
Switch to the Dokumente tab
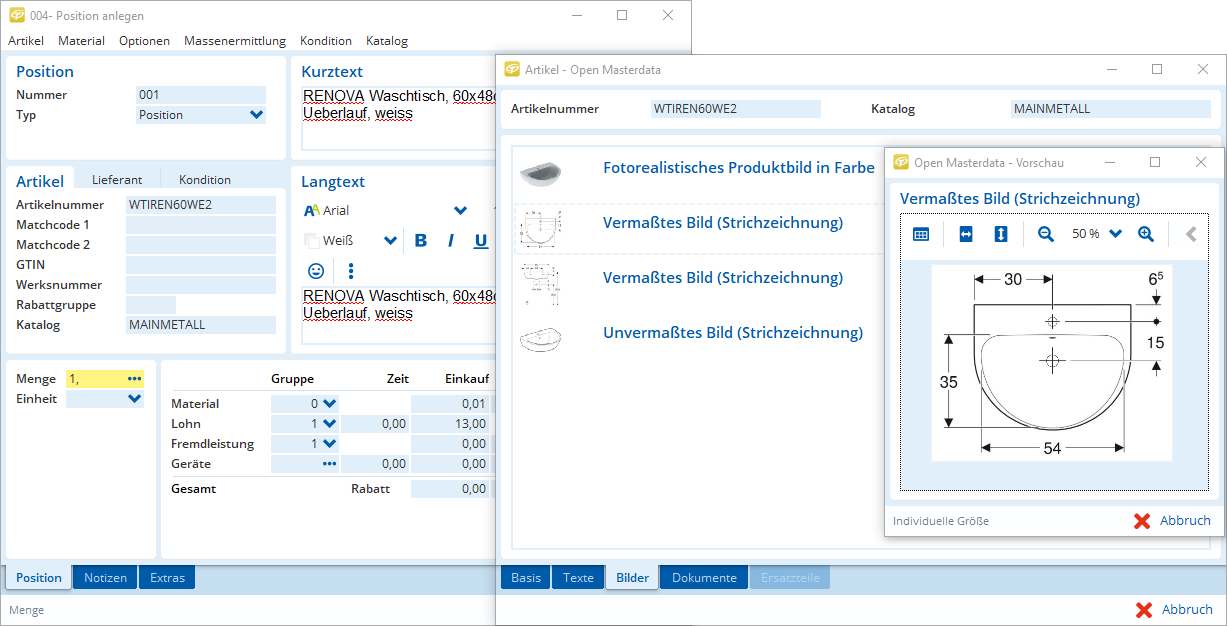click(704, 578)
